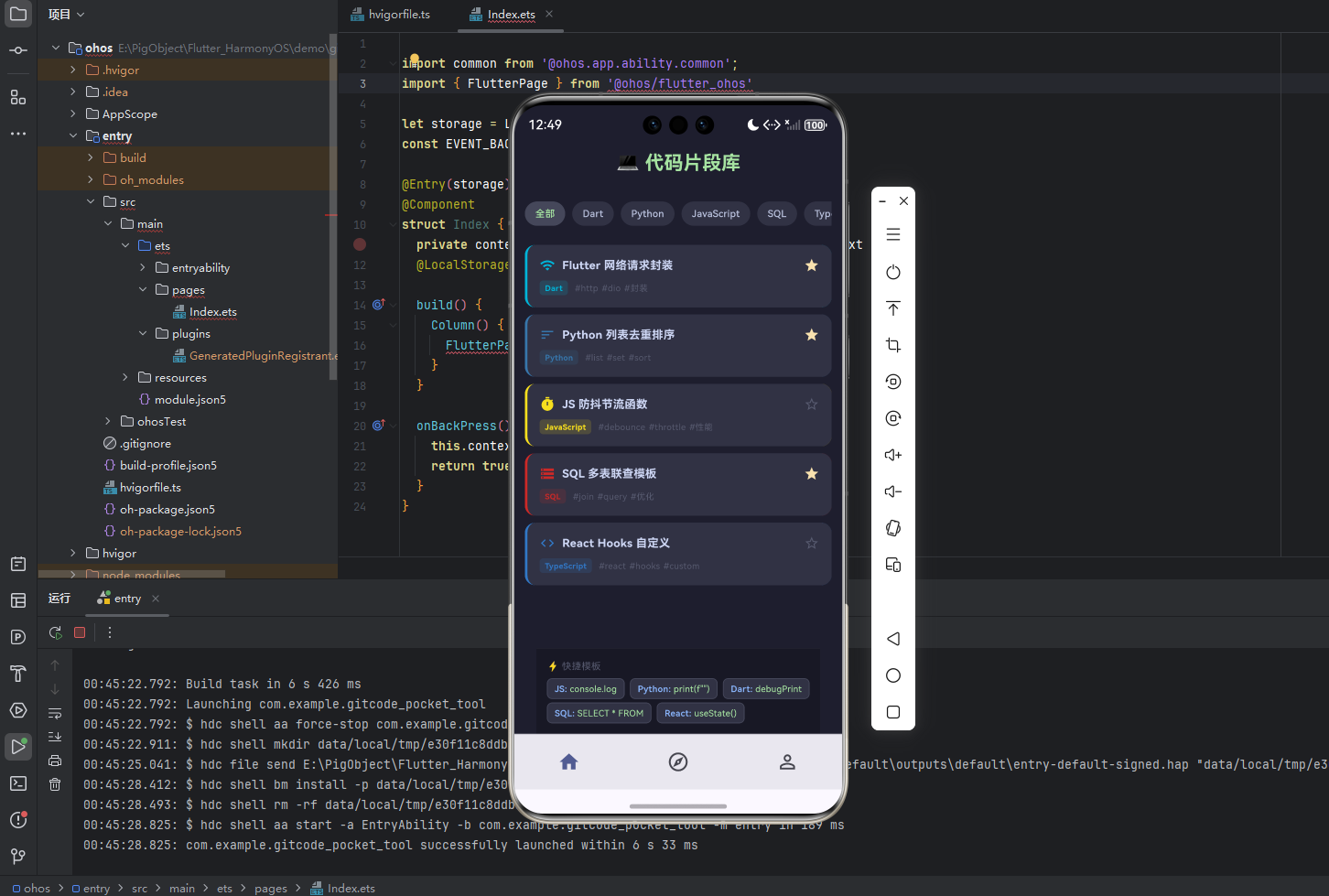Screen dimensions: 1329x896
Task: Close the entry run tab
Action: [156, 599]
